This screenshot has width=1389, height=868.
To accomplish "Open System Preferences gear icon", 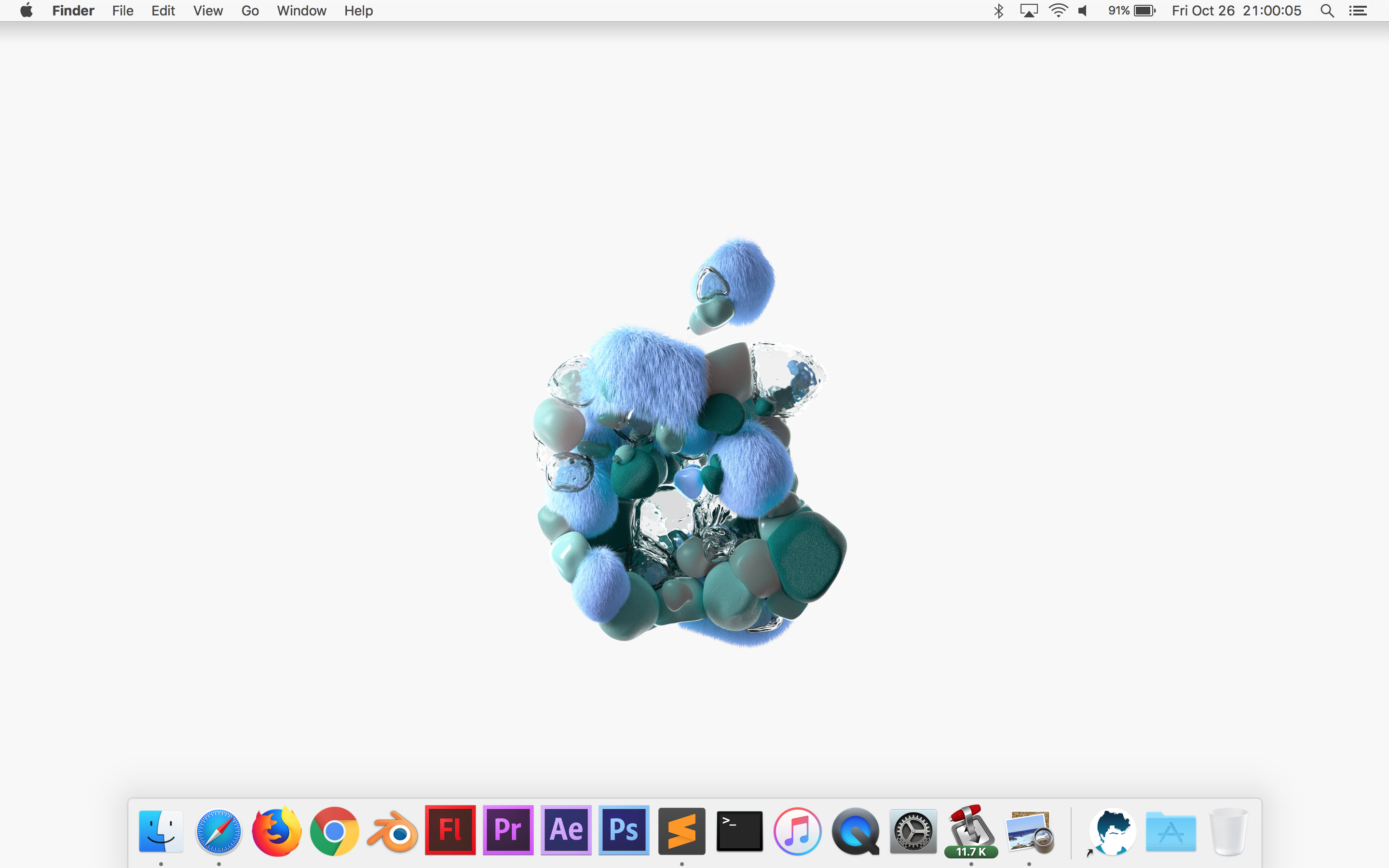I will point(913,831).
